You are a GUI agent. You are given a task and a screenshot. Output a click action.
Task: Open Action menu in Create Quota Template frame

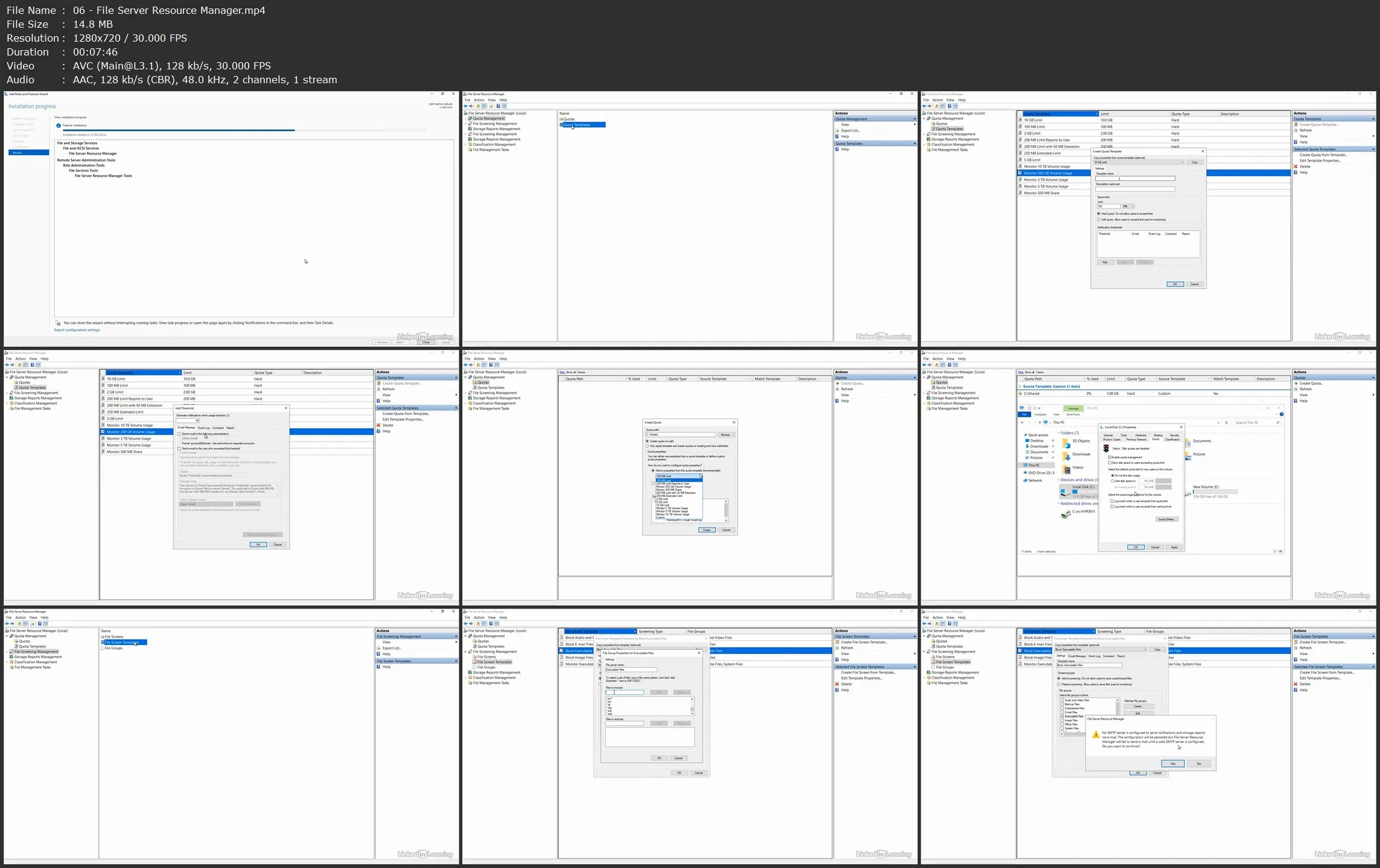pyautogui.click(x=937, y=100)
